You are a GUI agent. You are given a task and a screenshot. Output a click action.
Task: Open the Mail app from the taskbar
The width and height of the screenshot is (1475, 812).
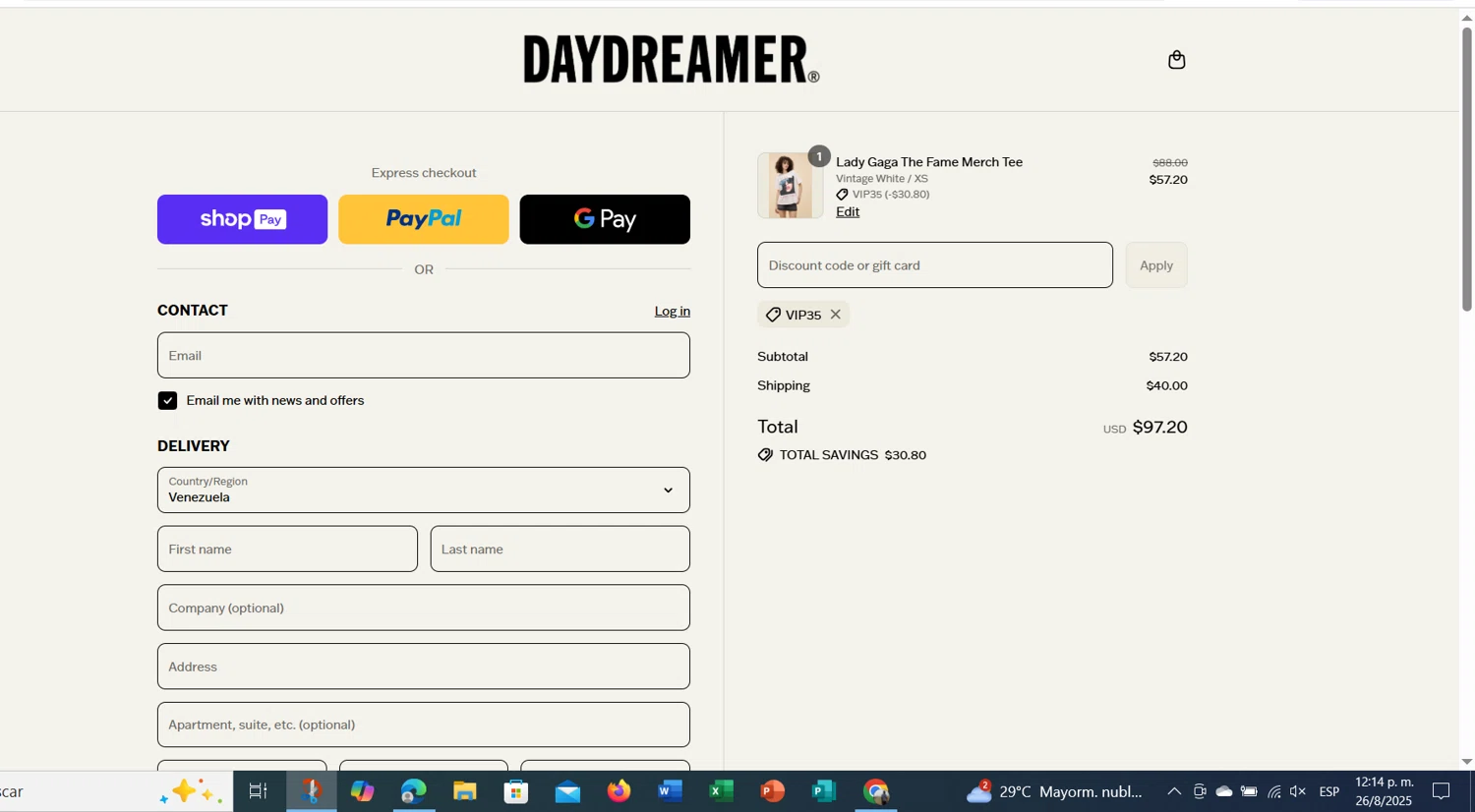point(567,791)
